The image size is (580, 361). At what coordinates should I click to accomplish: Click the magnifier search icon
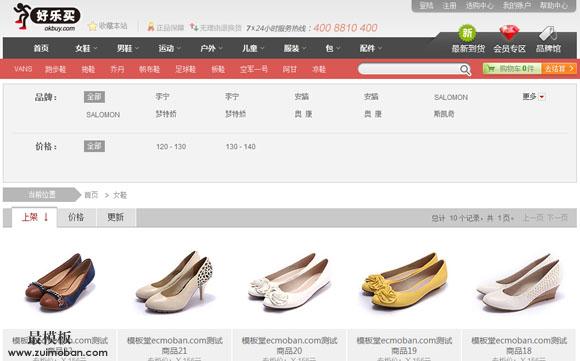[x=465, y=70]
